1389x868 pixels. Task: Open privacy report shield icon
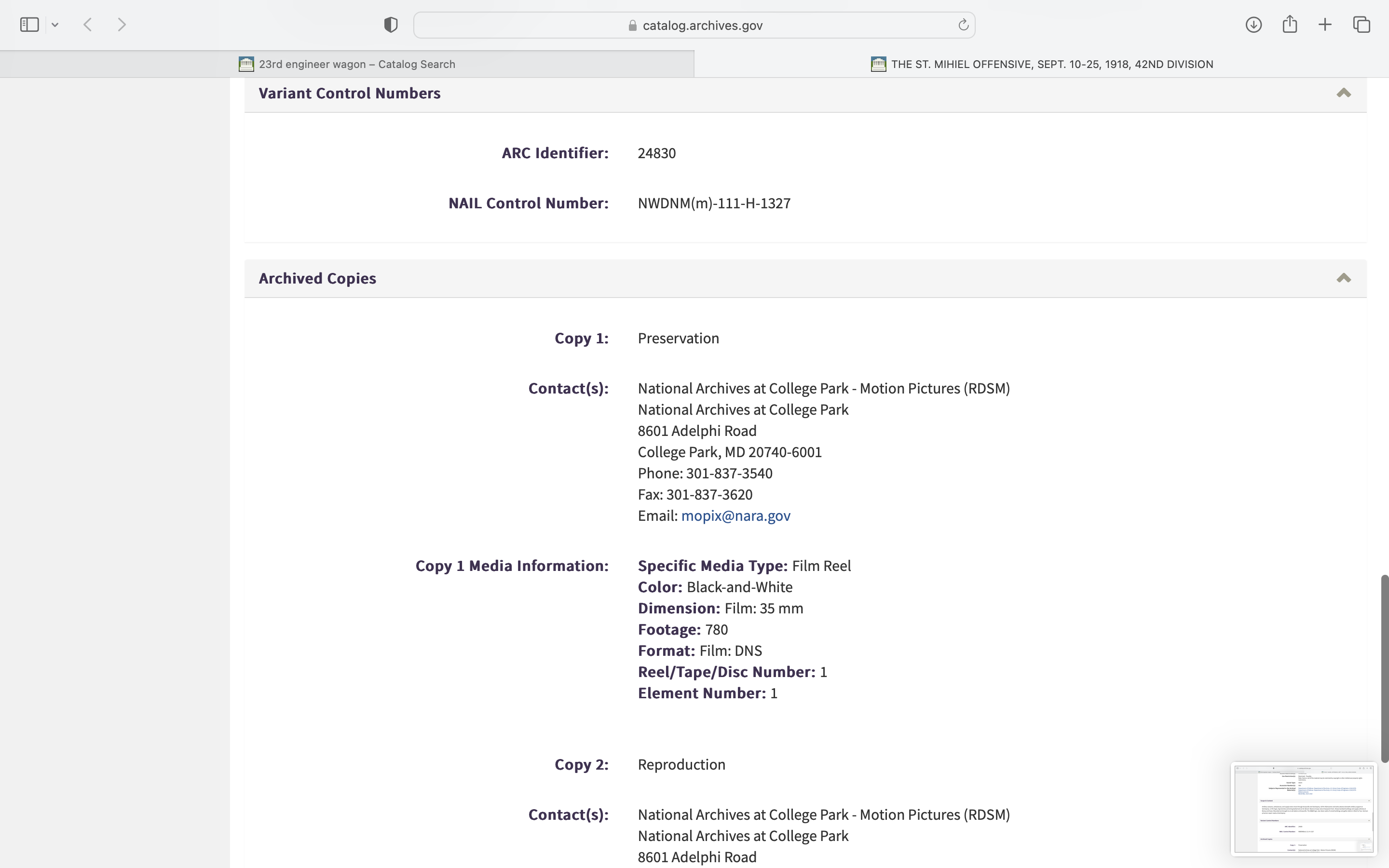(391, 25)
